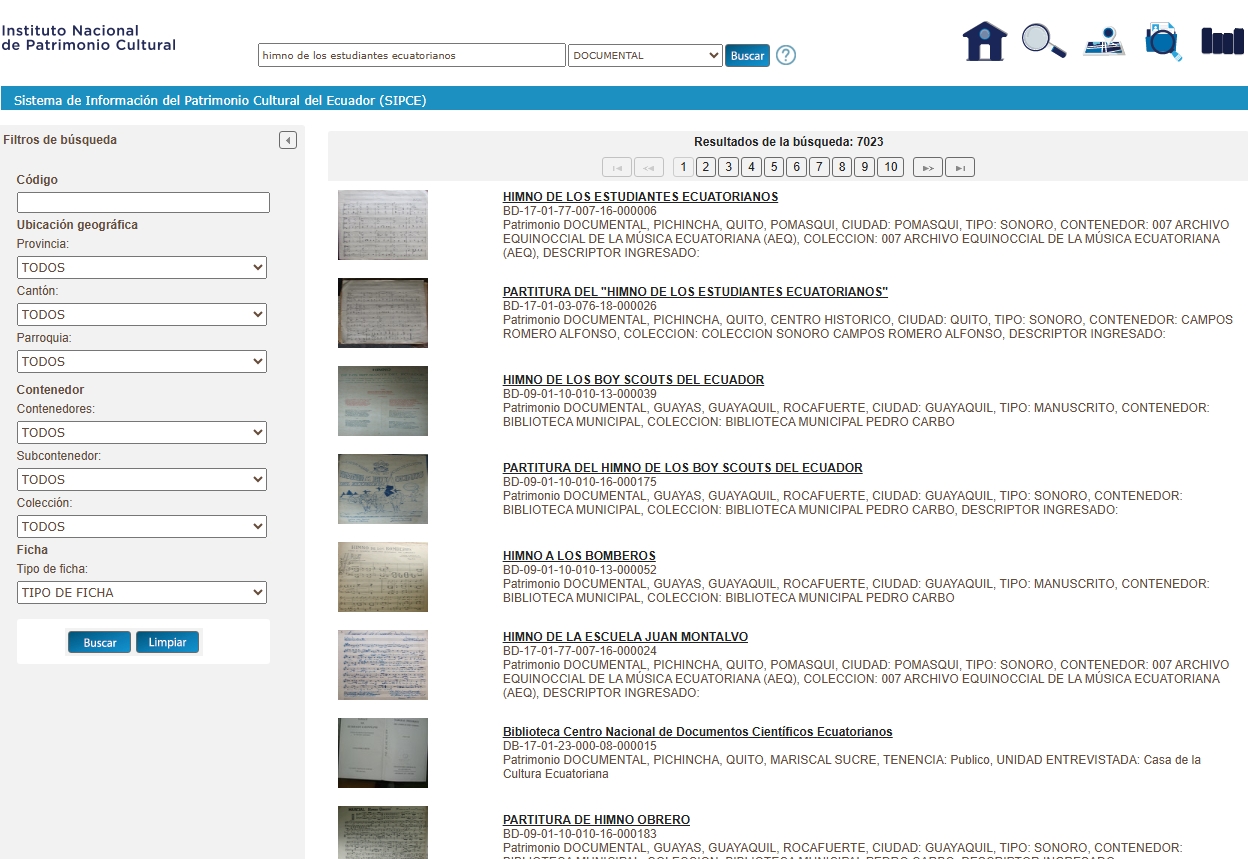Select results page 10

(x=890, y=167)
